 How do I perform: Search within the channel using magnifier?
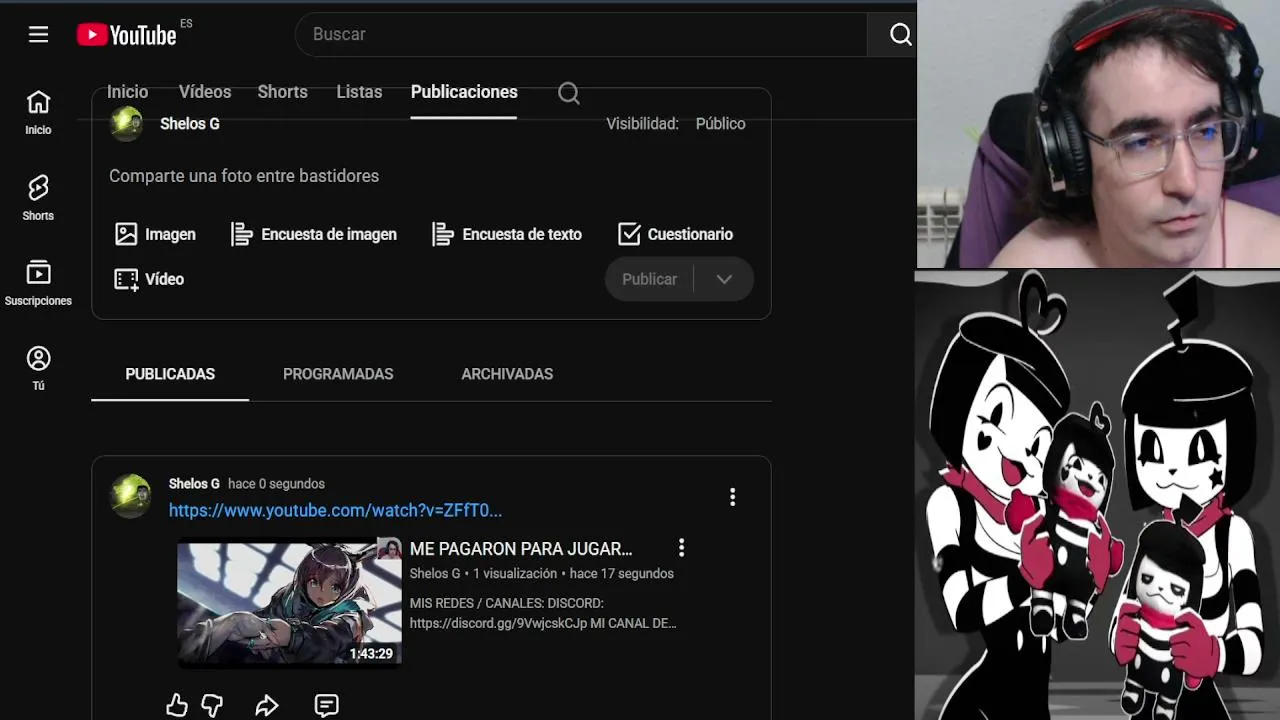(569, 93)
